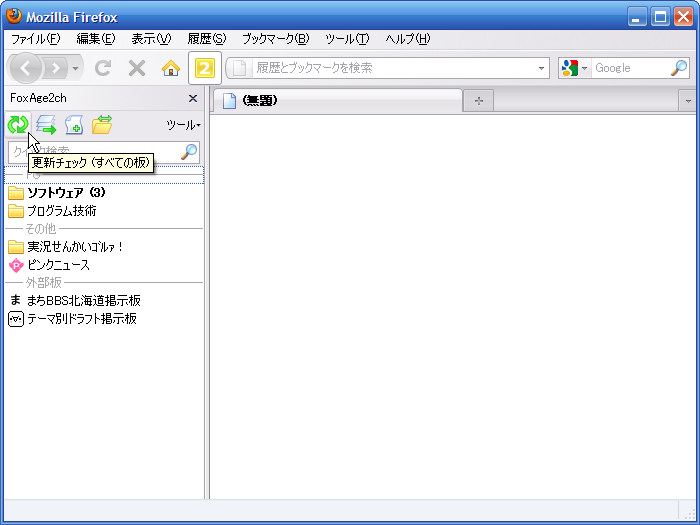The width and height of the screenshot is (700, 525).
Task: Select the ピンクニュース board
Action: click(58, 265)
